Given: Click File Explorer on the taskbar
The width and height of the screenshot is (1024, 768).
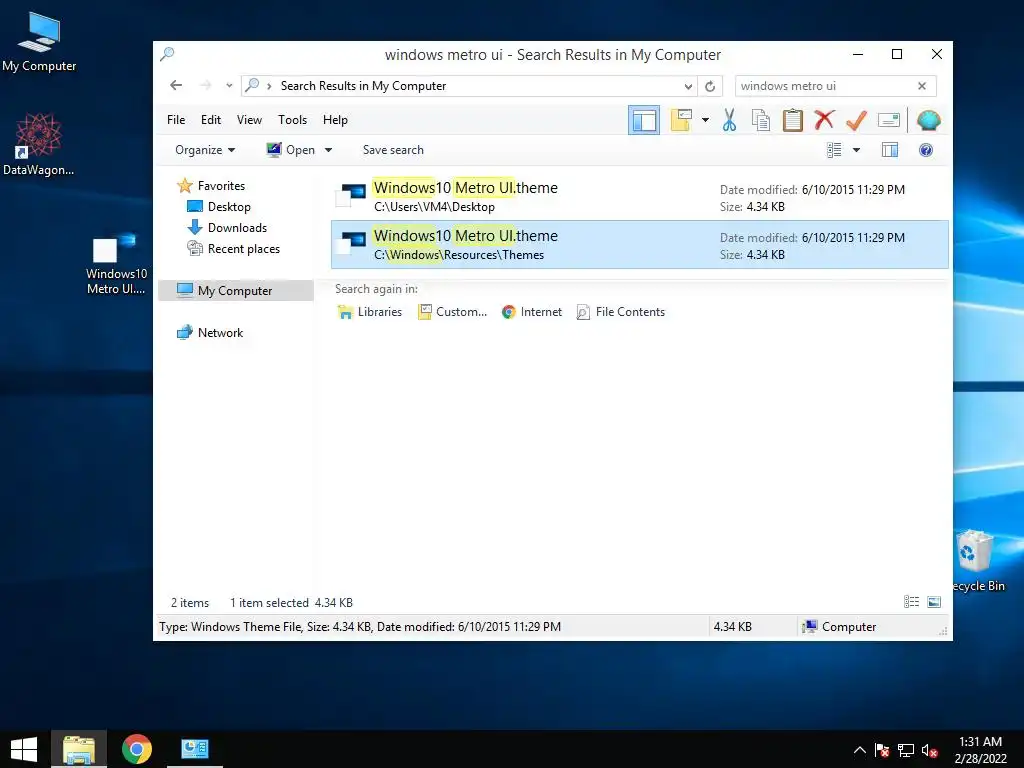Looking at the screenshot, I should pos(79,749).
